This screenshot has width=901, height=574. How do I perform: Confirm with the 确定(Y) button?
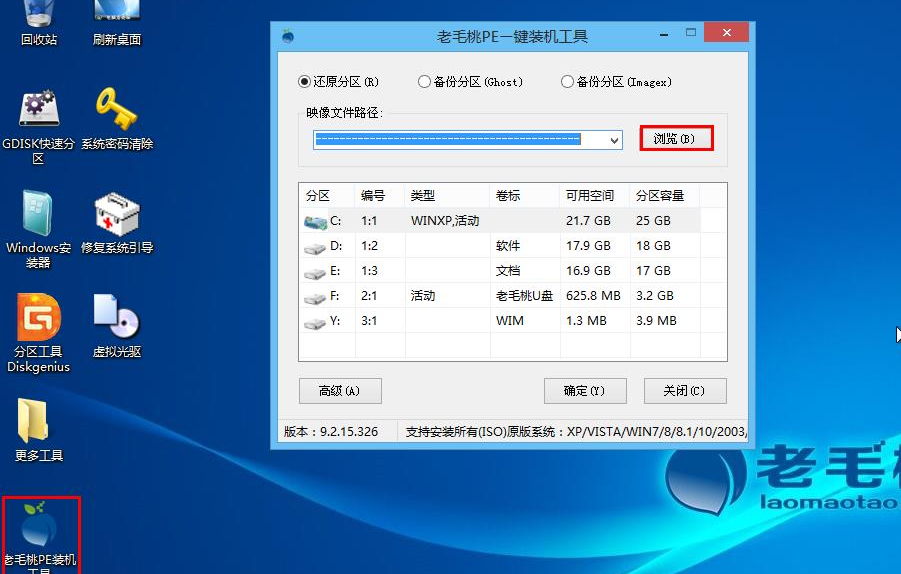pos(585,391)
